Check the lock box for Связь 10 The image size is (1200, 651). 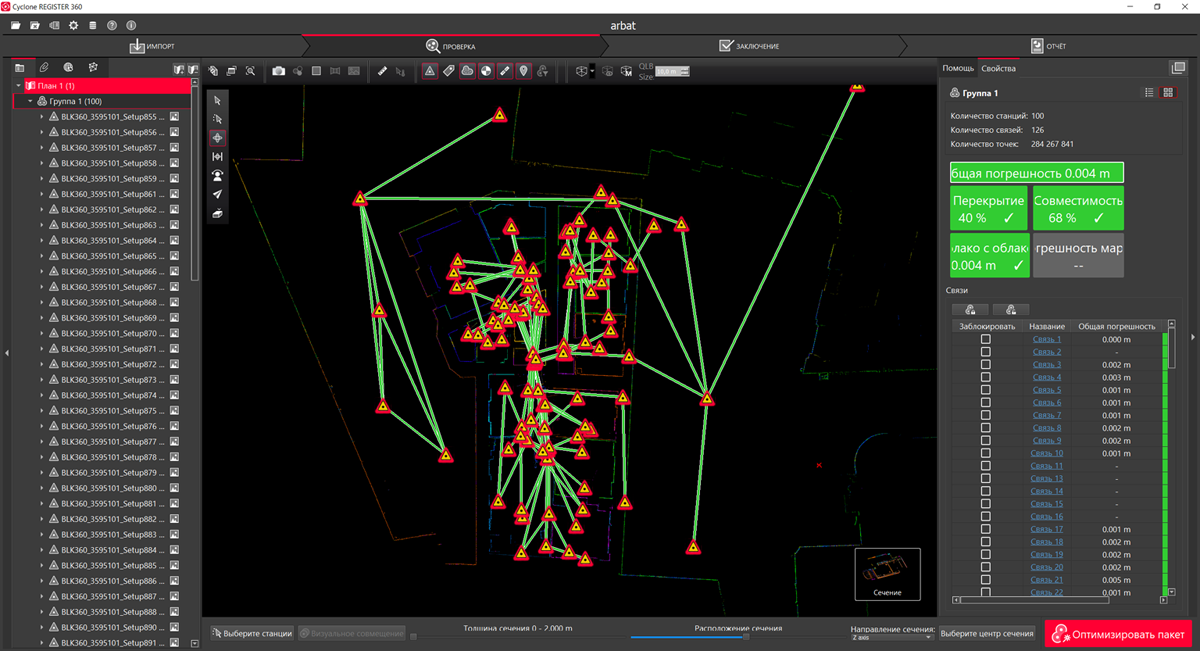click(x=985, y=453)
